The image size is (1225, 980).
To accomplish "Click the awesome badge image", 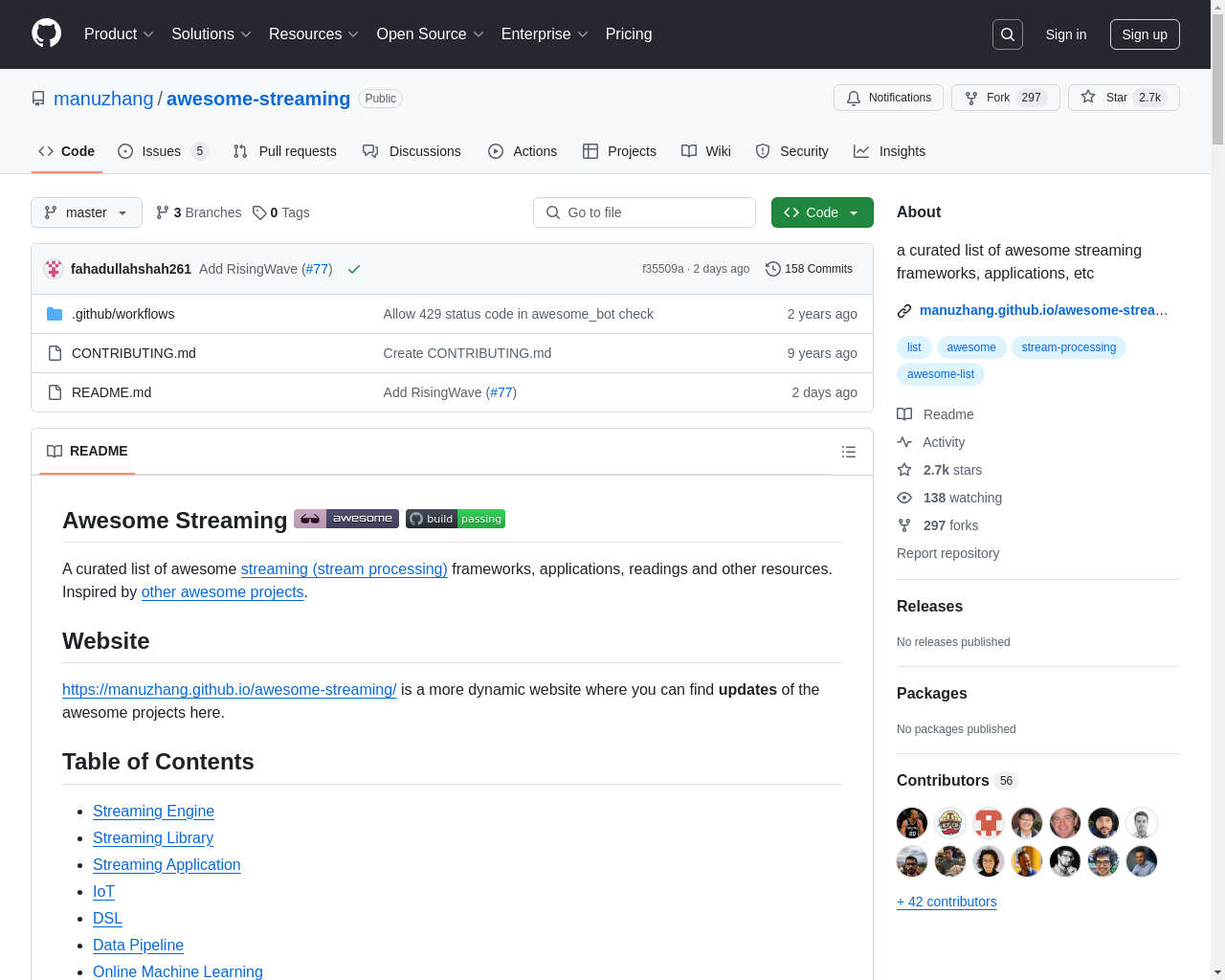I will [x=346, y=519].
